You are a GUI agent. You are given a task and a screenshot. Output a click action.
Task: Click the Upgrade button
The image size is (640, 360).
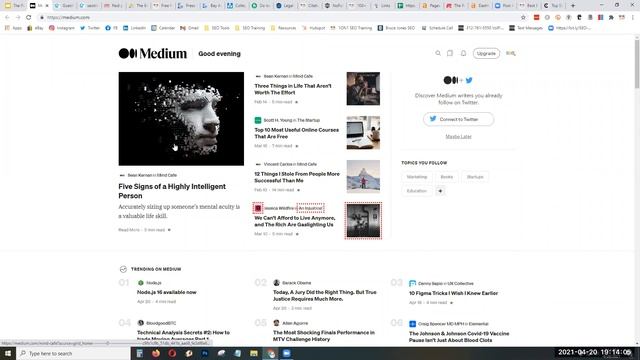(486, 53)
